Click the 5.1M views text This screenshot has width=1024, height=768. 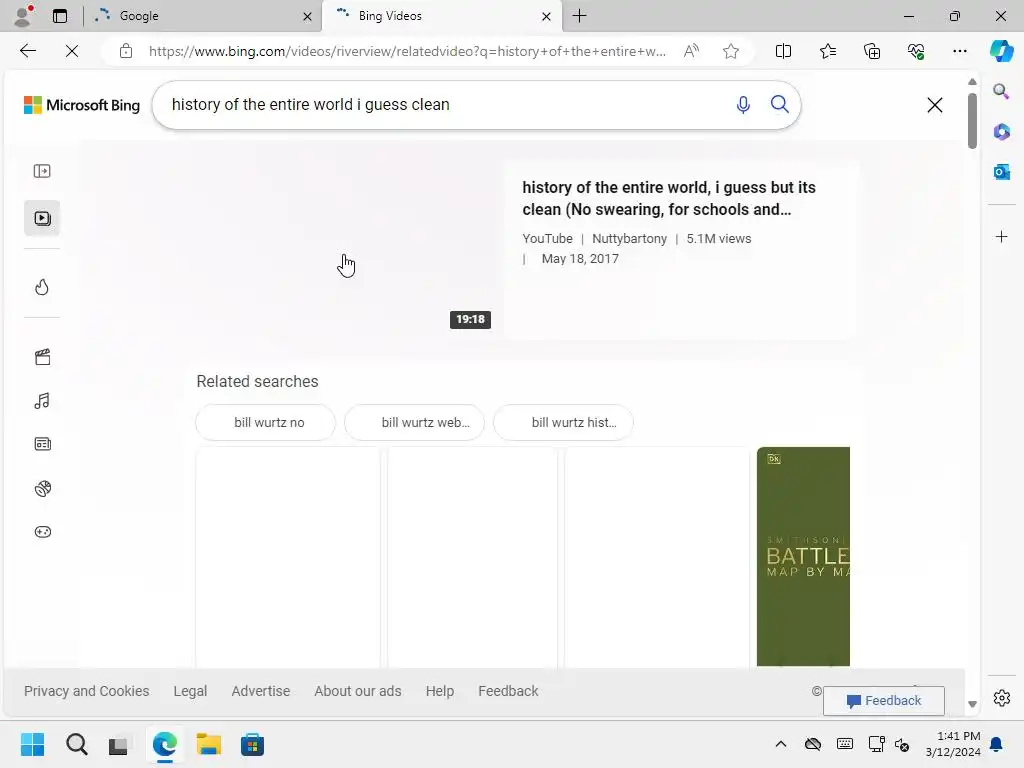718,239
